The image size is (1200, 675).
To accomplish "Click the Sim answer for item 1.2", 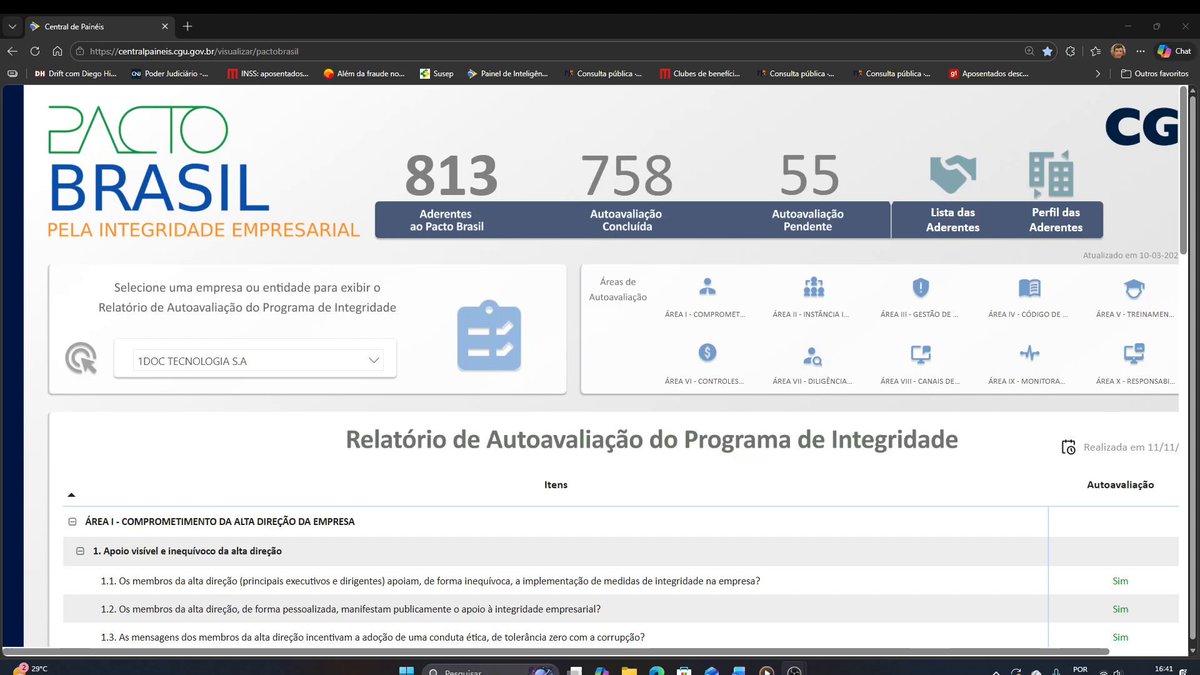I will [1120, 609].
